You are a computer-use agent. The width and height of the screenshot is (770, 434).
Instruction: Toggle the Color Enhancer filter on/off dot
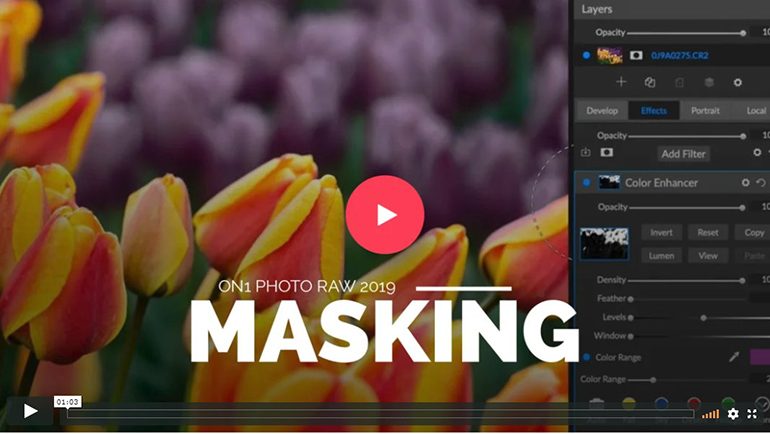(x=586, y=183)
